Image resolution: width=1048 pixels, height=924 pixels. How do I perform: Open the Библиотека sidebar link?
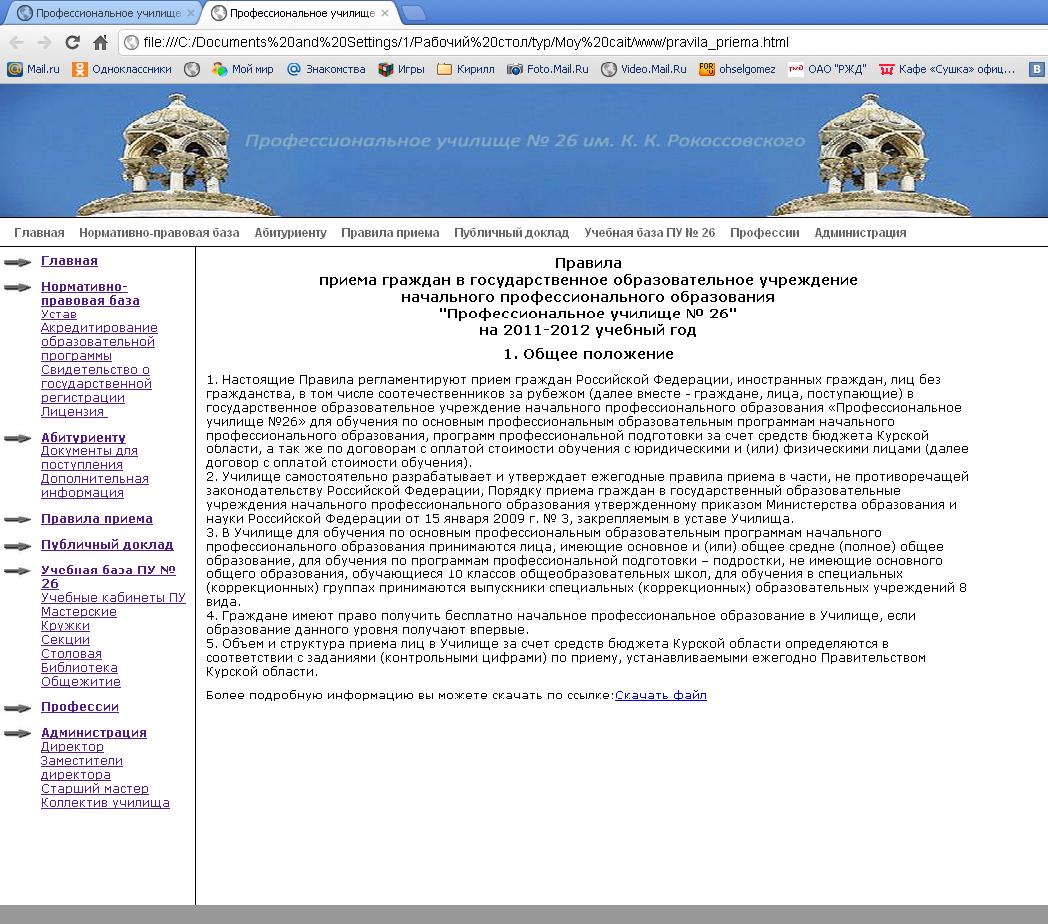click(80, 668)
